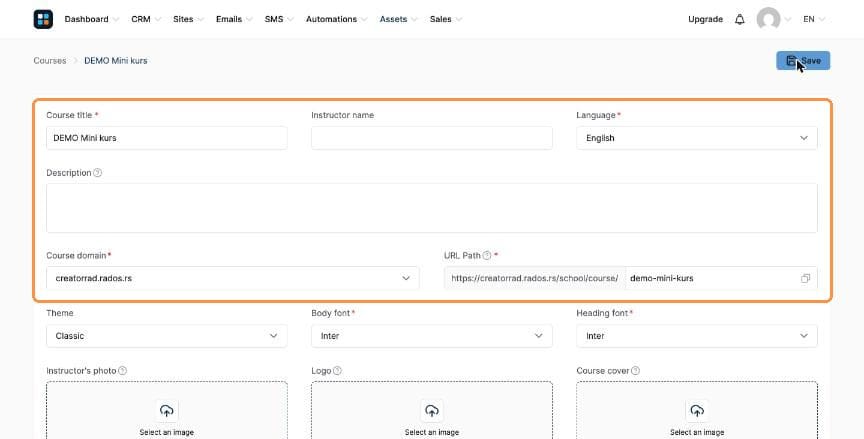Viewport: 864px width, 439px height.
Task: Select an image for Instructor's photo
Action: pyautogui.click(x=166, y=432)
